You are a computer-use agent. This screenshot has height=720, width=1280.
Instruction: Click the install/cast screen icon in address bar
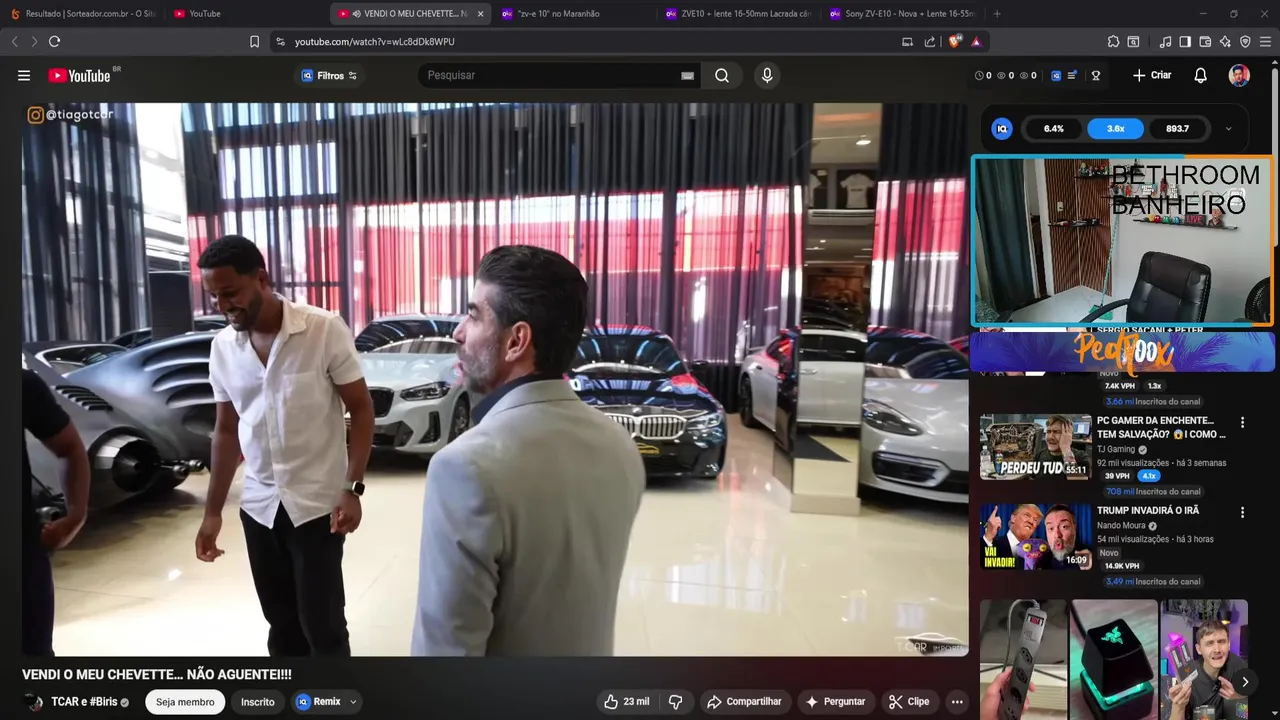[908, 41]
